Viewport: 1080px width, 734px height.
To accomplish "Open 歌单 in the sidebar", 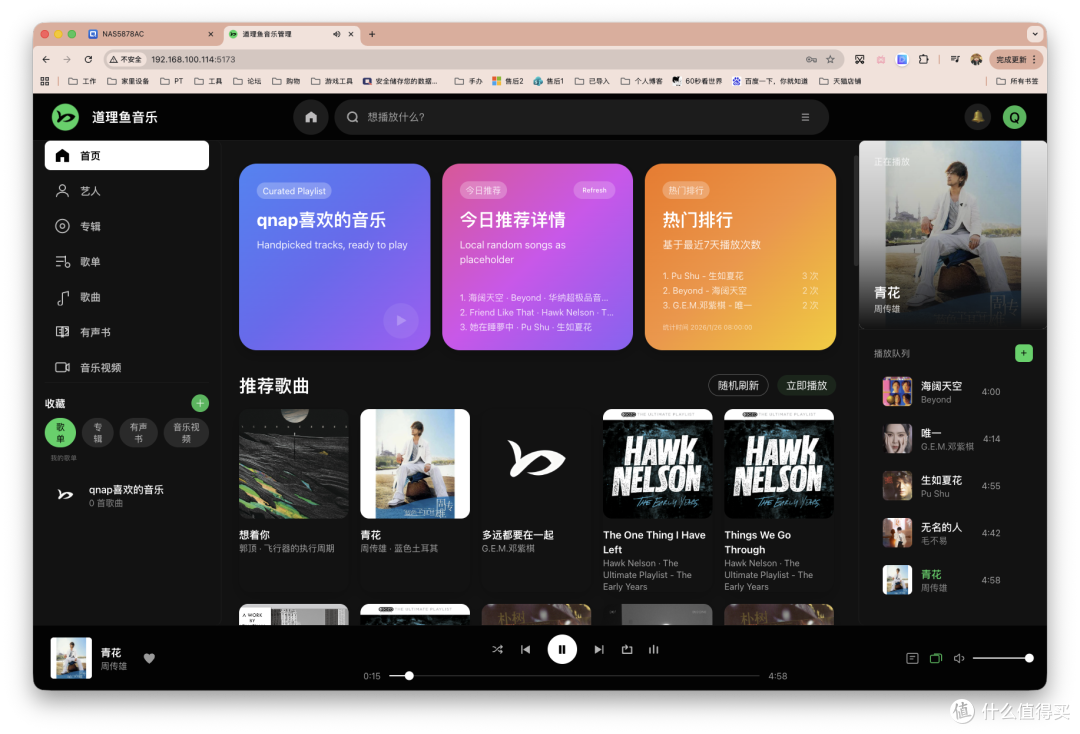I will 127,262.
